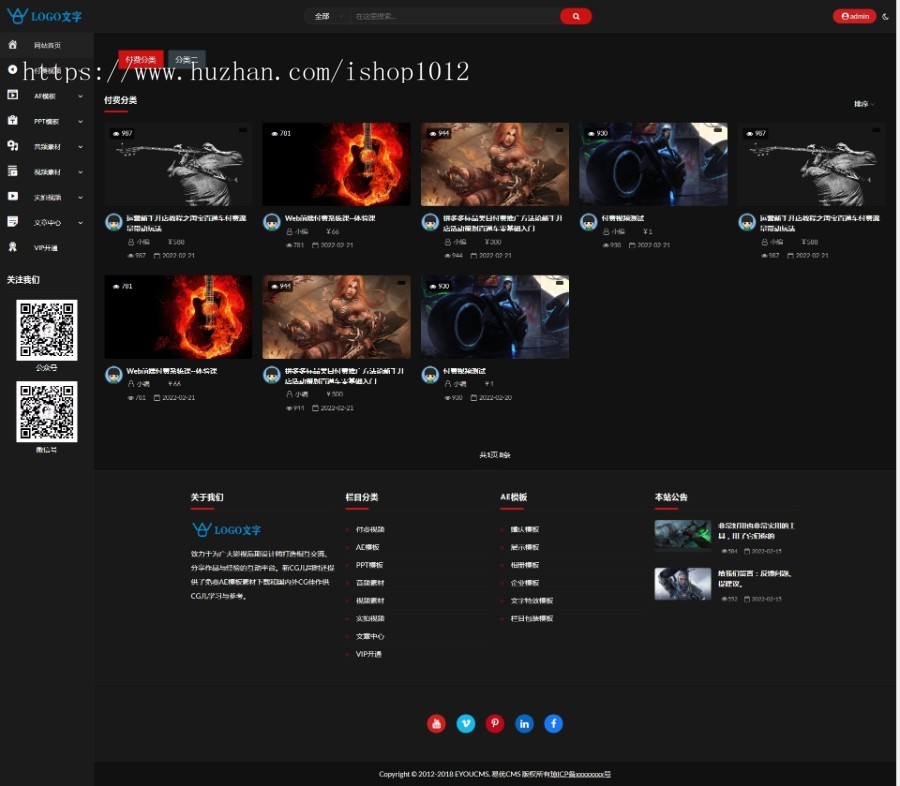
Task: Open the first 本站公告 thumbnail with green creature
Action: [682, 535]
